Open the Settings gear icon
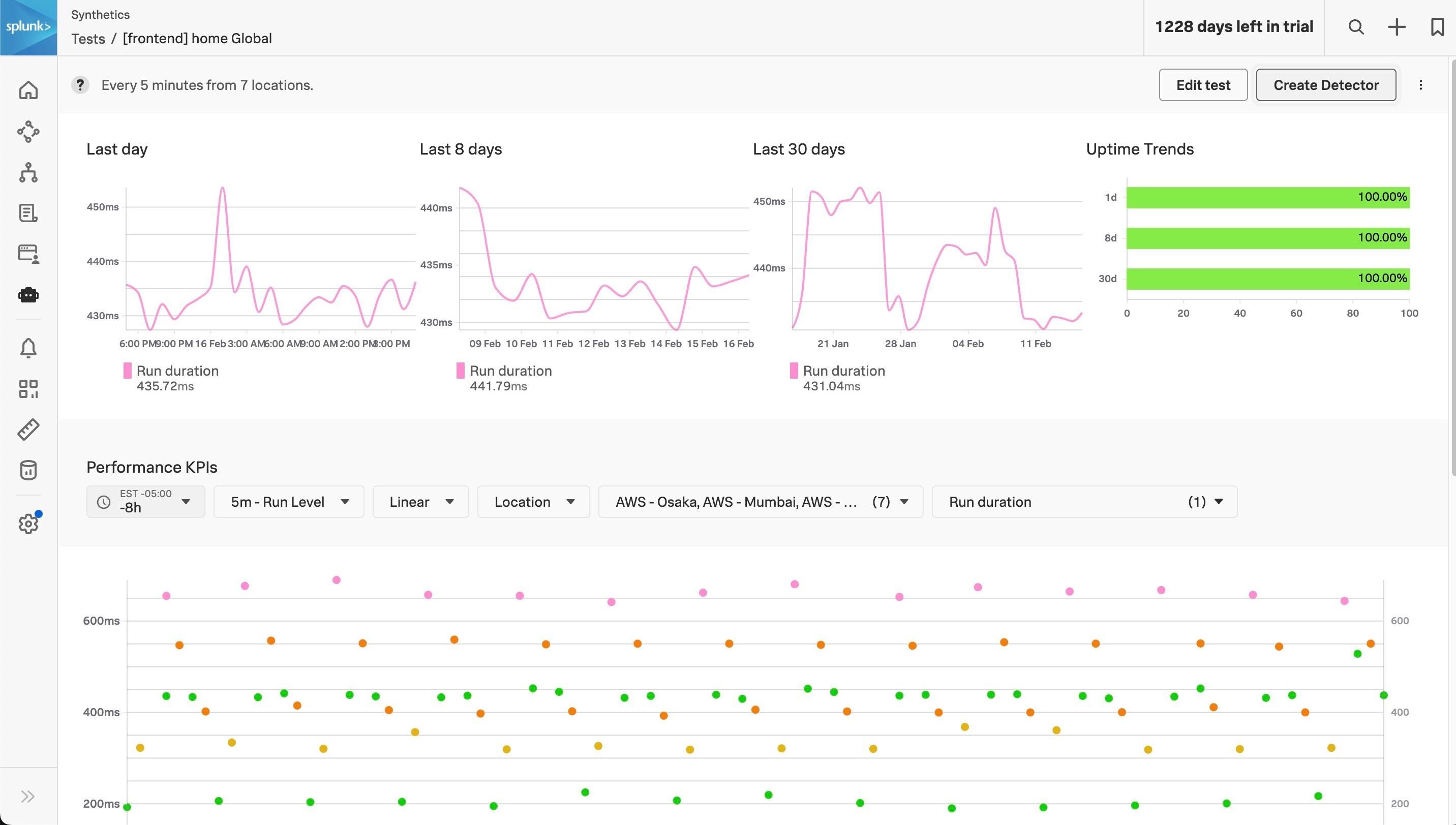 click(28, 523)
